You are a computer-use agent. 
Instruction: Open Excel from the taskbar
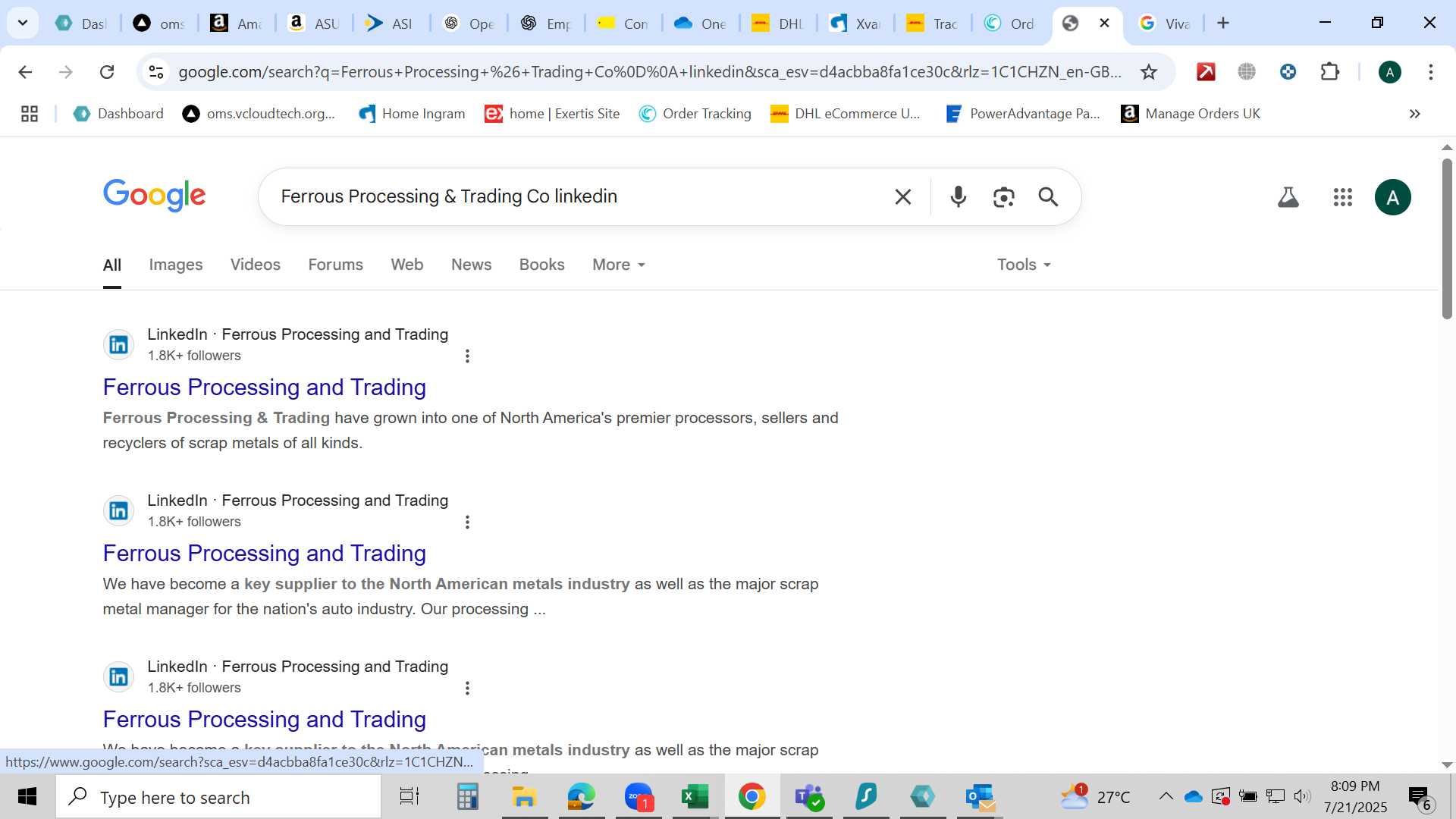(695, 797)
